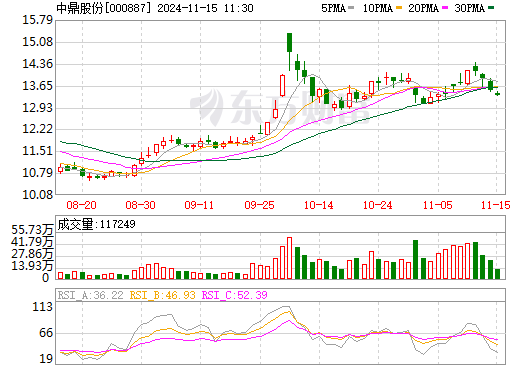
Task: Click the tallest green volume bar
Action: (415, 259)
